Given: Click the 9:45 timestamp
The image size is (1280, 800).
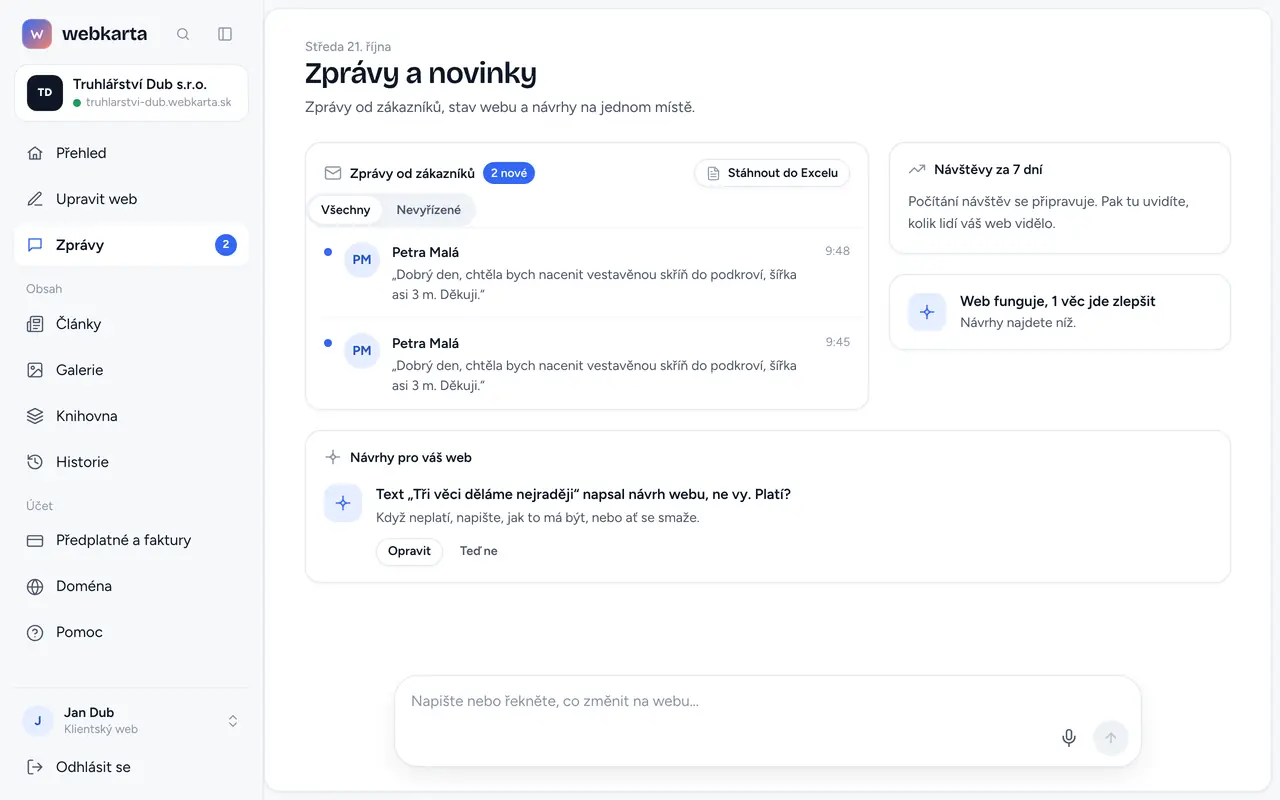Looking at the screenshot, I should click(x=837, y=342).
